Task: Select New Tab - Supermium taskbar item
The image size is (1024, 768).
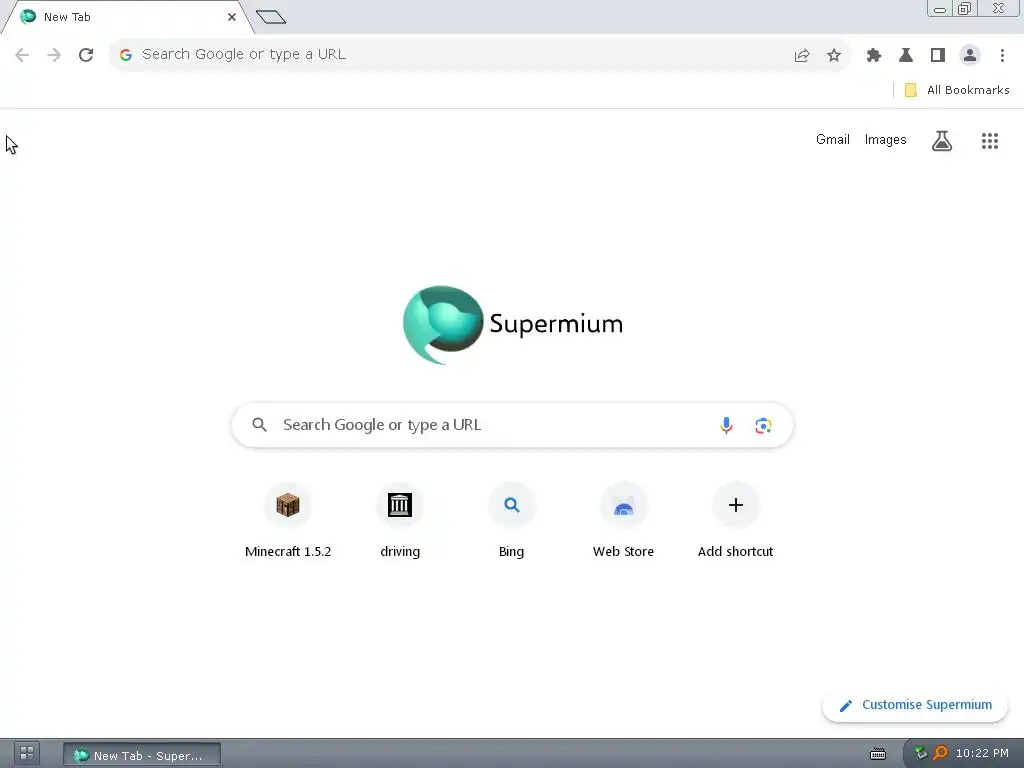Action: click(142, 756)
